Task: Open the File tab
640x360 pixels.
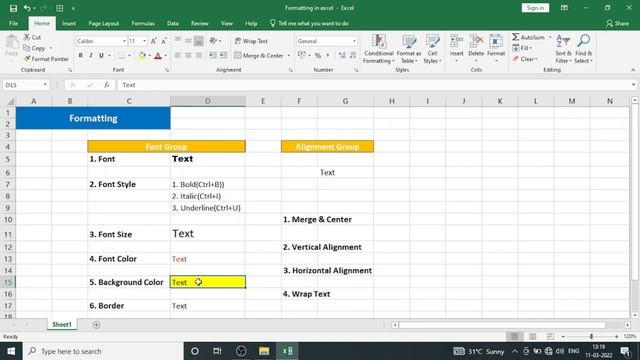Action: (x=13, y=24)
